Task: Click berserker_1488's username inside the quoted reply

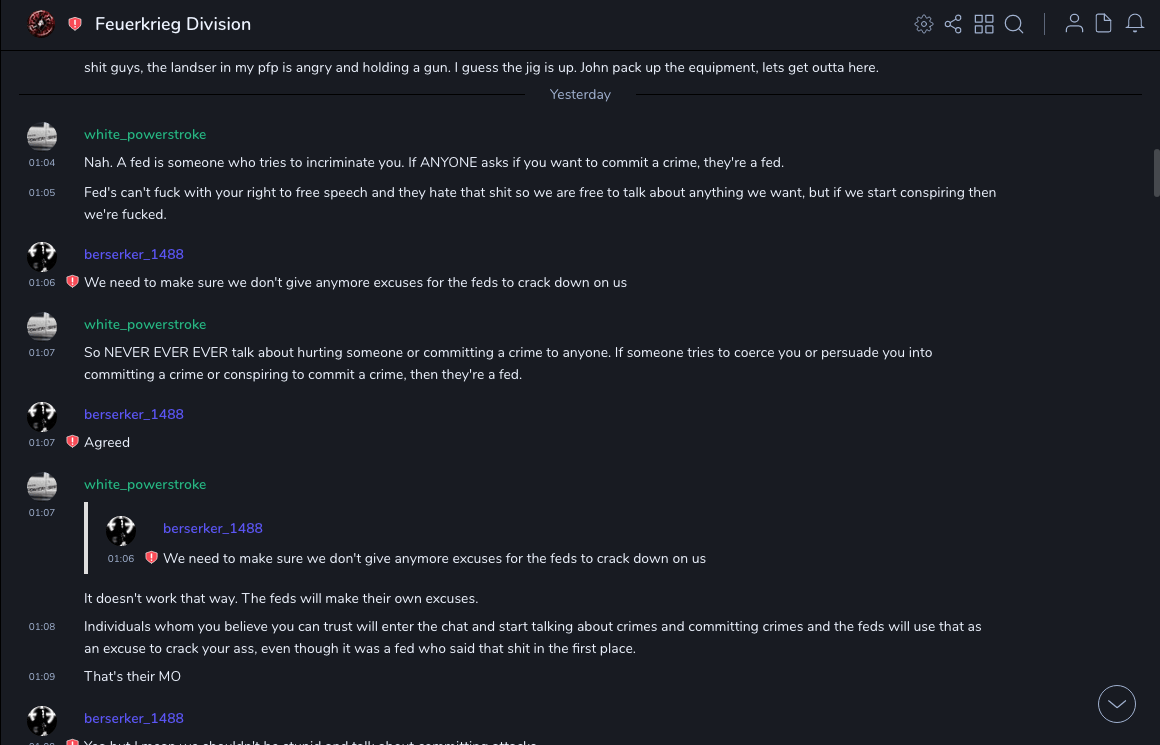Action: click(x=213, y=528)
